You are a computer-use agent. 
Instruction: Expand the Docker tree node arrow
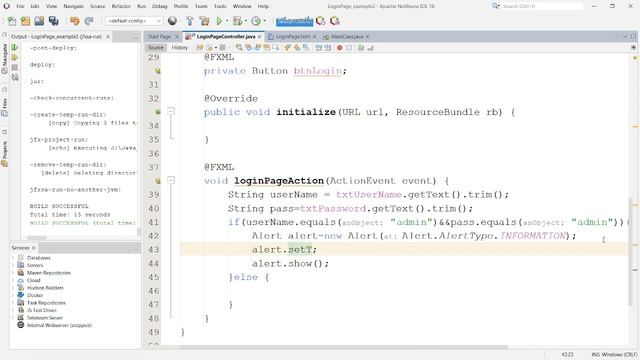coord(13,295)
